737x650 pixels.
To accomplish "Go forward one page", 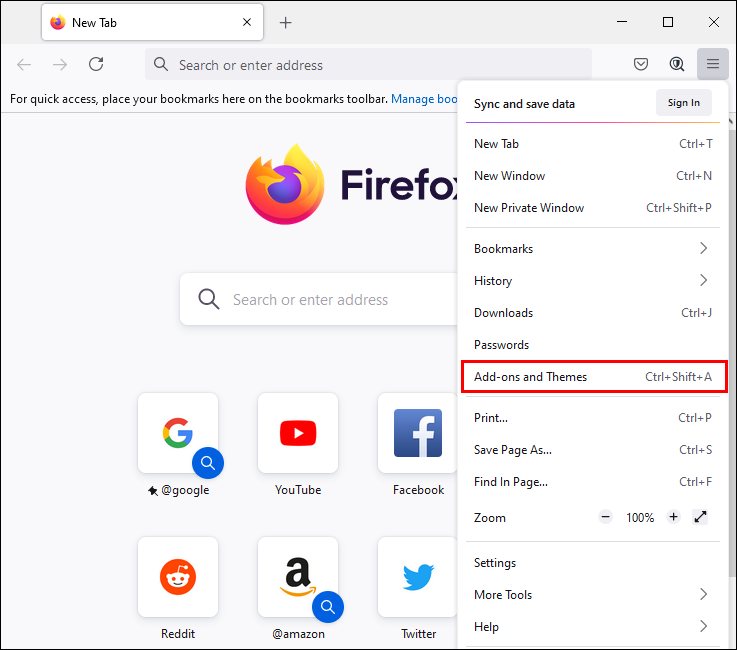I will coord(60,64).
